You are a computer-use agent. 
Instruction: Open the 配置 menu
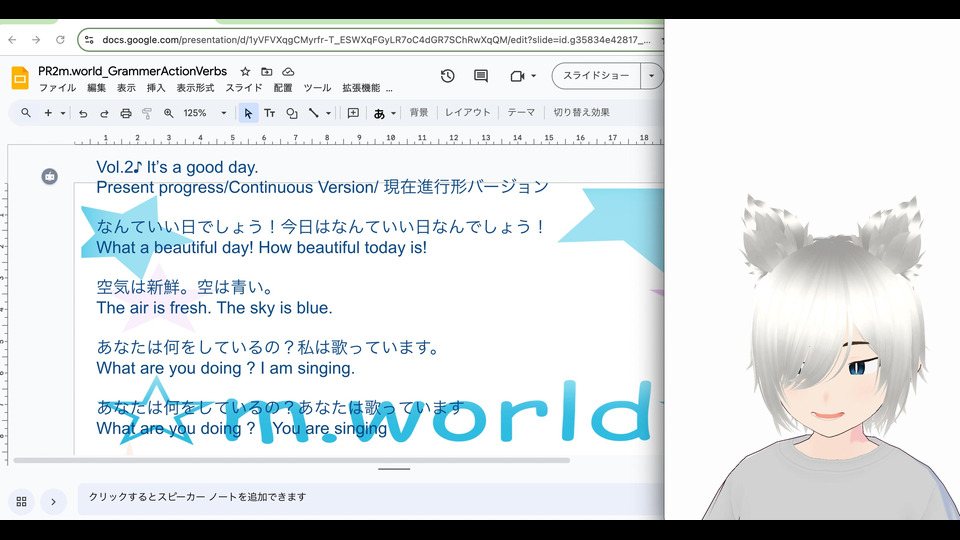click(283, 88)
